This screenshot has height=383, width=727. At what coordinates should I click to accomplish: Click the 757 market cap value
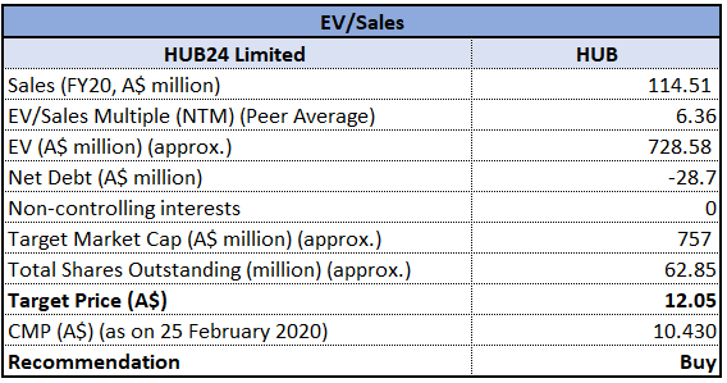pyautogui.click(x=693, y=239)
